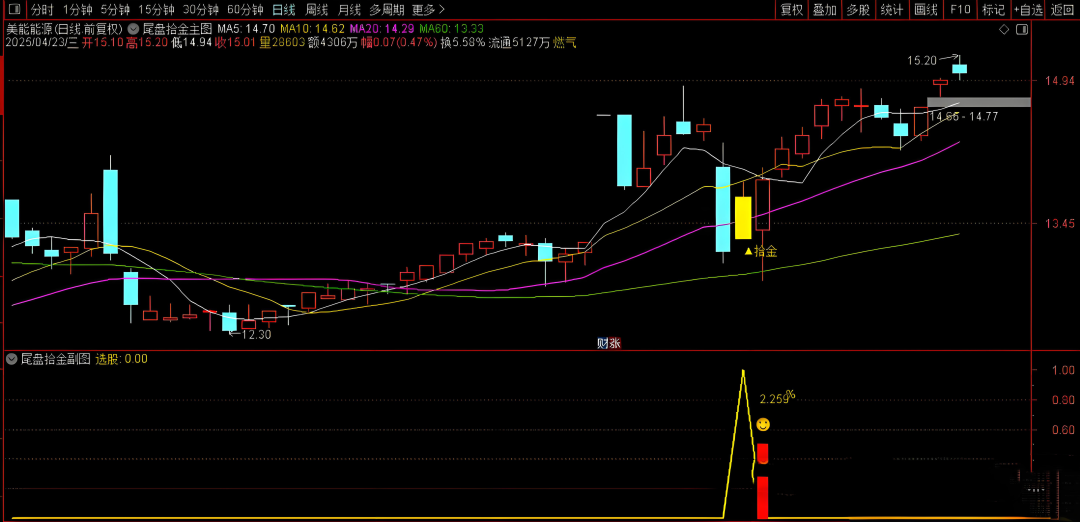
Task: Open the 更多 periods expander
Action: [x=428, y=10]
